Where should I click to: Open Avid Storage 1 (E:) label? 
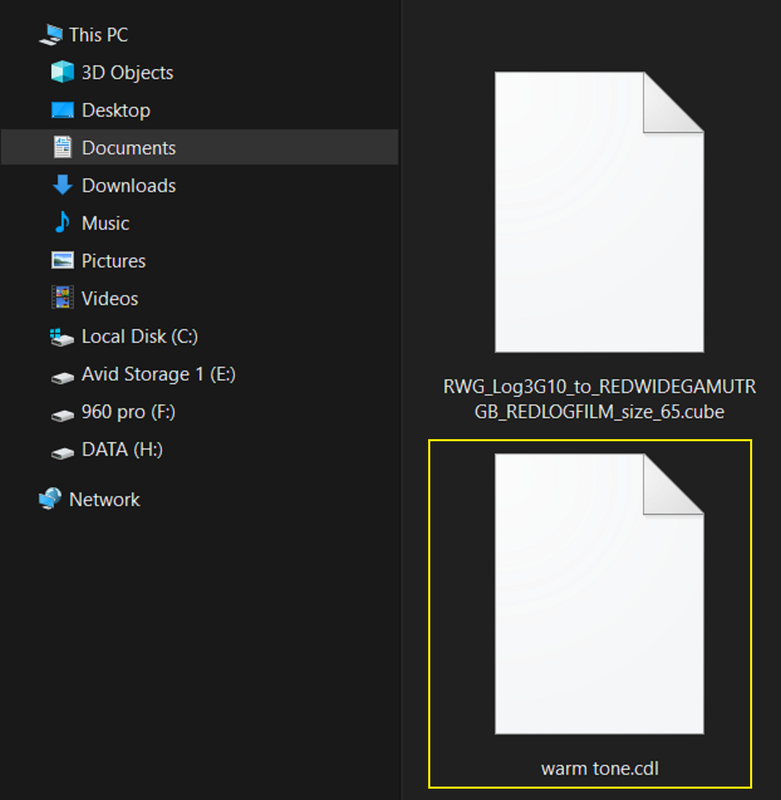pyautogui.click(x=159, y=374)
